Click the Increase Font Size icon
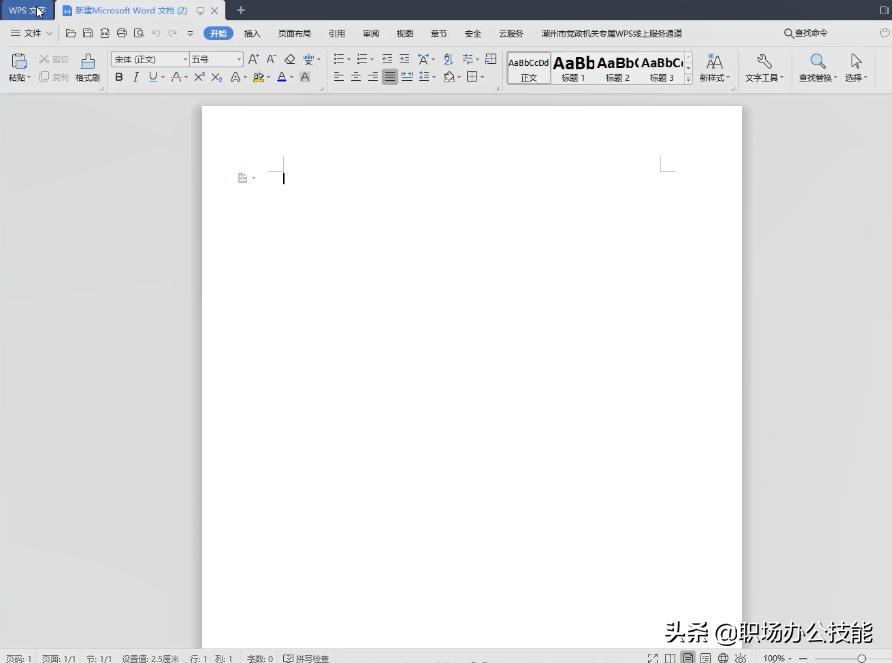Viewport: 892px width, 663px height. [x=254, y=59]
